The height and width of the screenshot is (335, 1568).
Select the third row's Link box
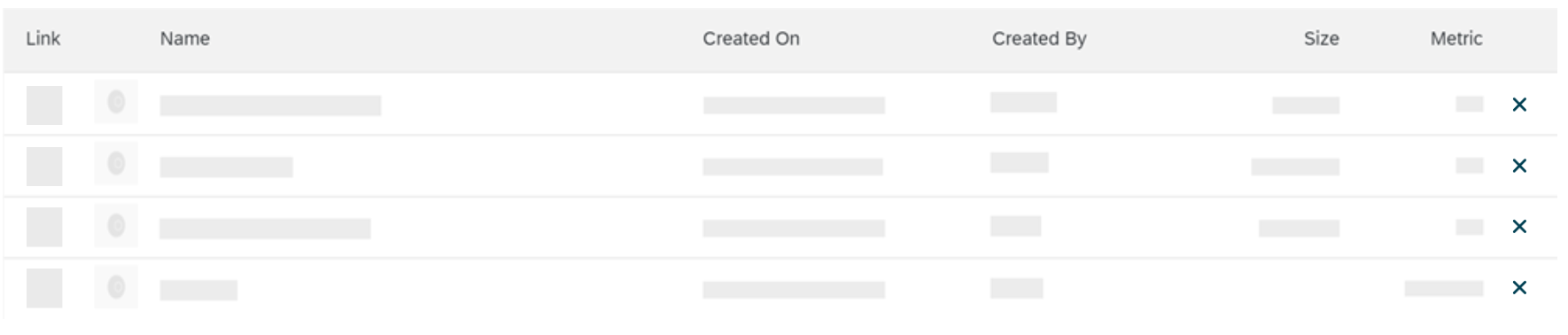[x=44, y=228]
